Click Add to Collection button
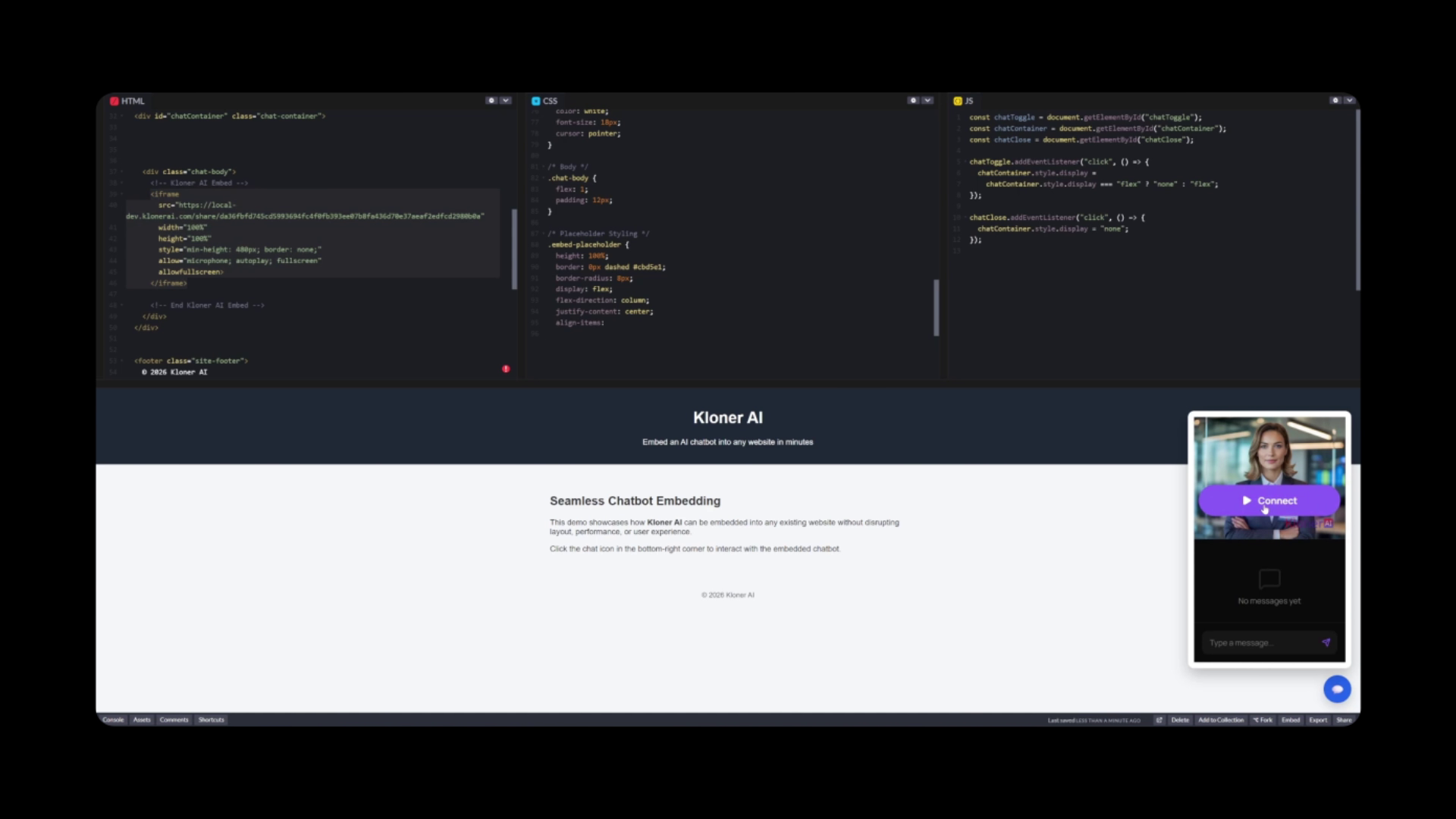 1221,720
